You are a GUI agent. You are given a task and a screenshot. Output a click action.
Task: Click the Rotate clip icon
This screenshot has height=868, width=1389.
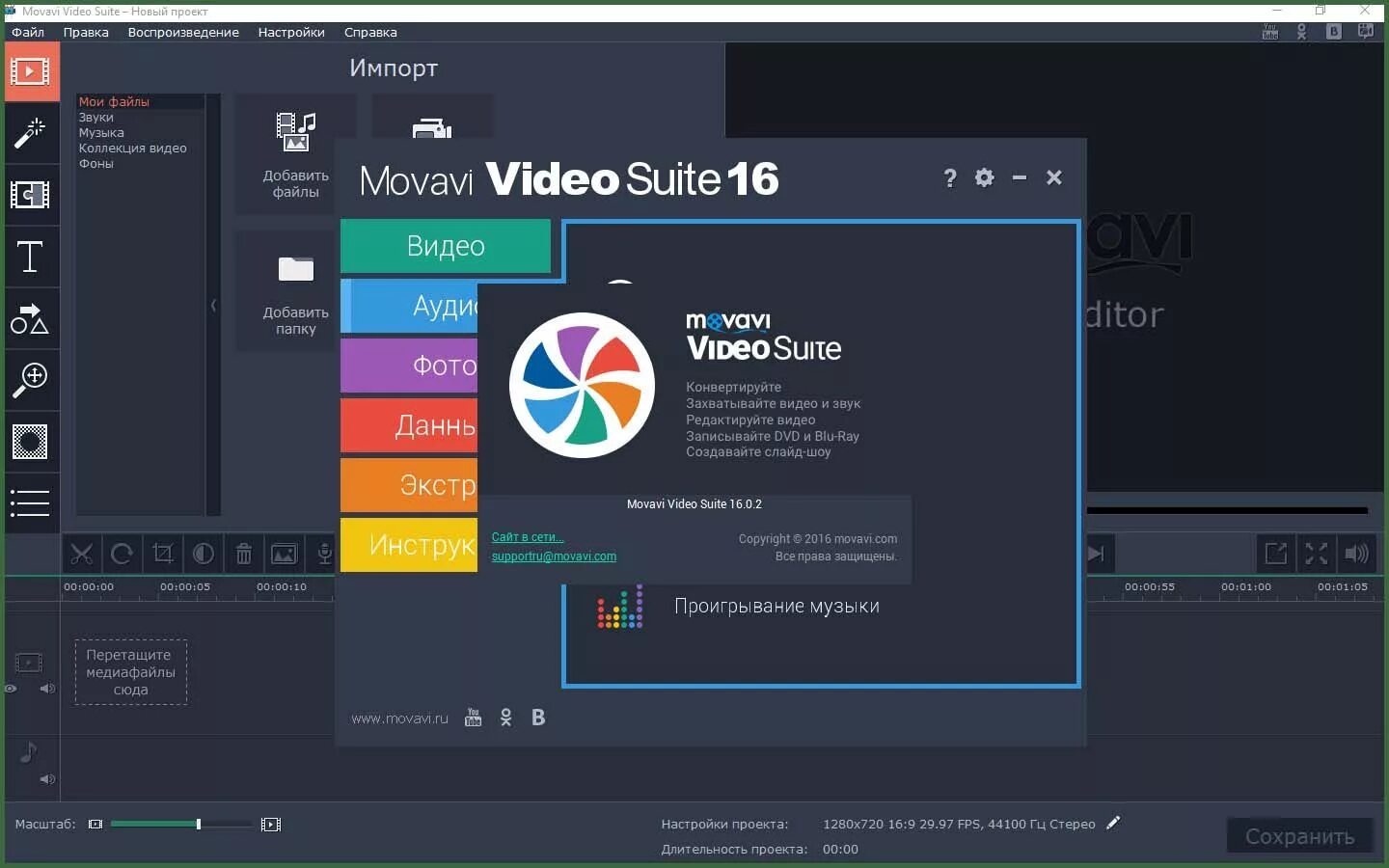123,554
